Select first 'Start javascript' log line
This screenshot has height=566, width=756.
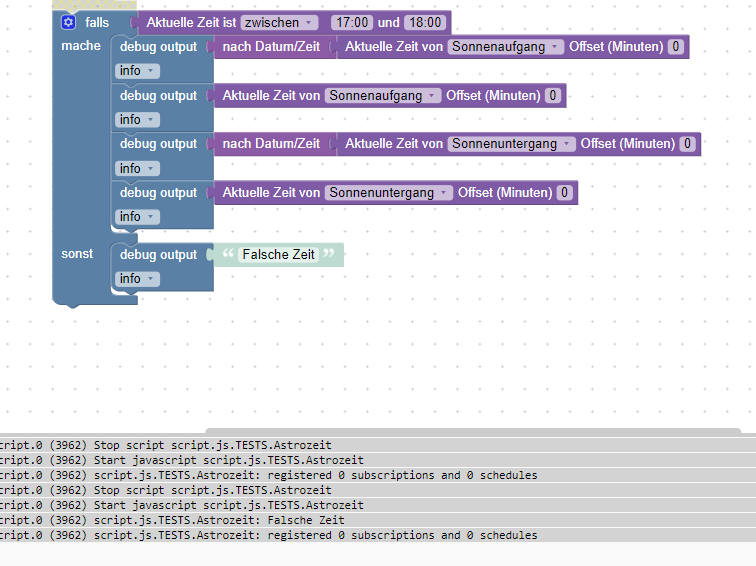point(378,460)
